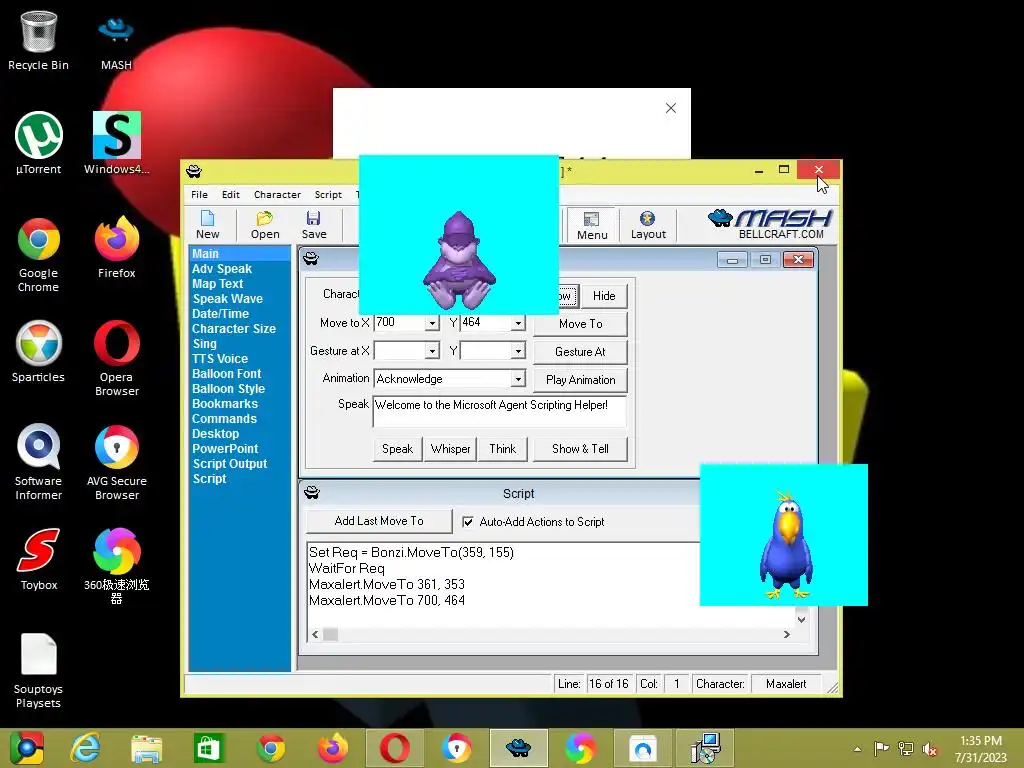Select Map Text in the sidebar
This screenshot has height=768, width=1024.
coord(240,283)
